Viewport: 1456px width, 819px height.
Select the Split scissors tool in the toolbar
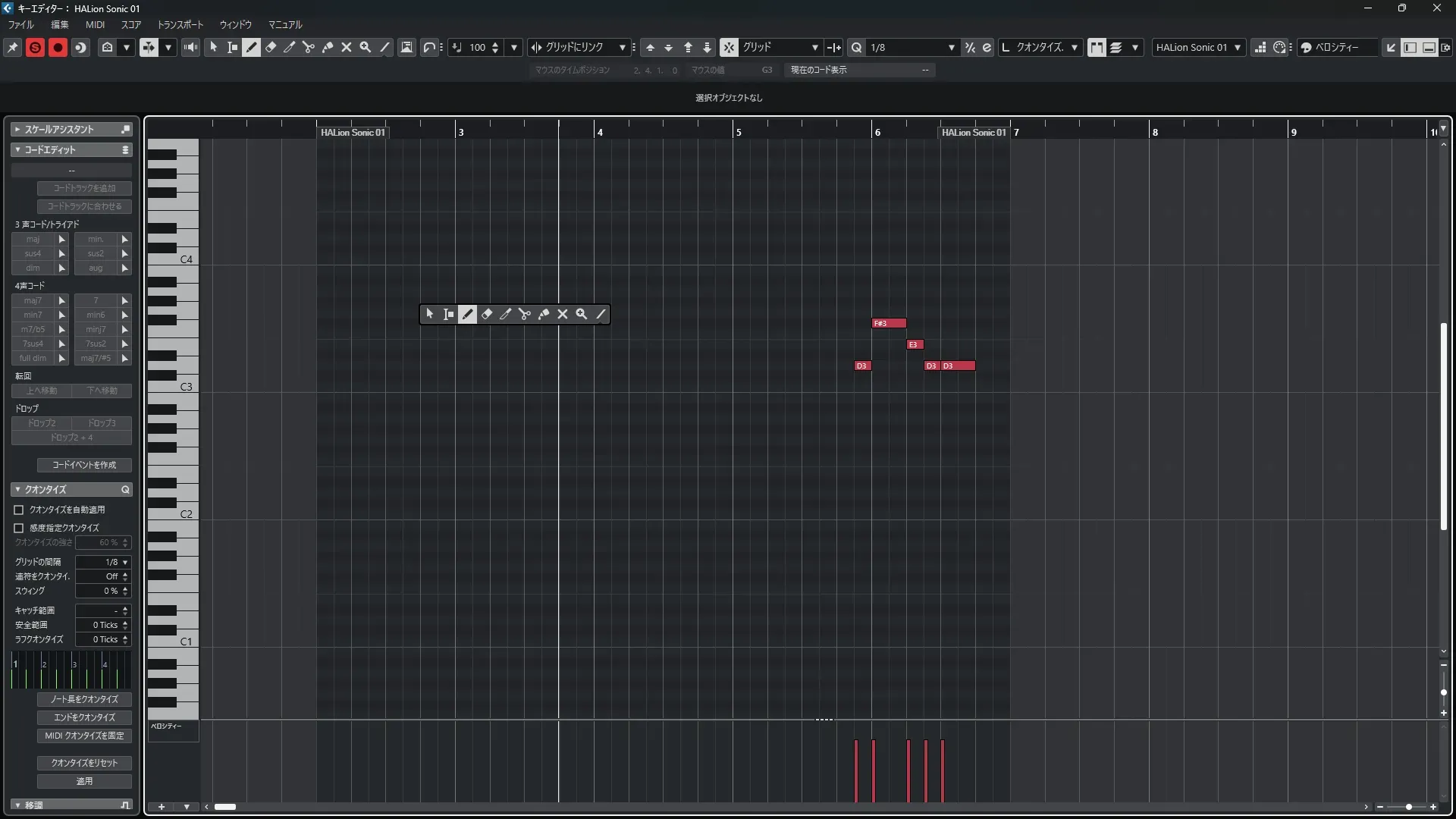click(x=309, y=48)
